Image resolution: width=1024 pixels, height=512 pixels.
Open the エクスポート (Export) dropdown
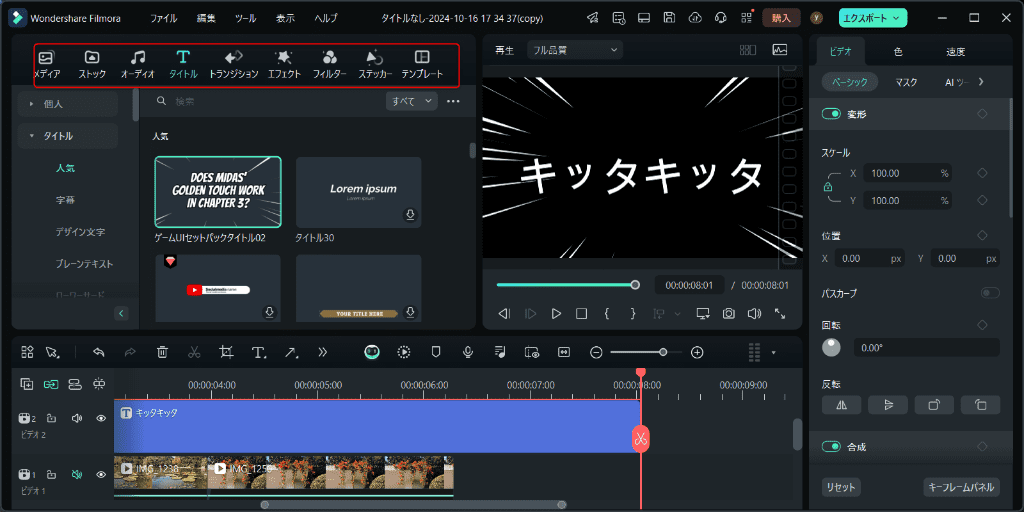pyautogui.click(x=873, y=18)
